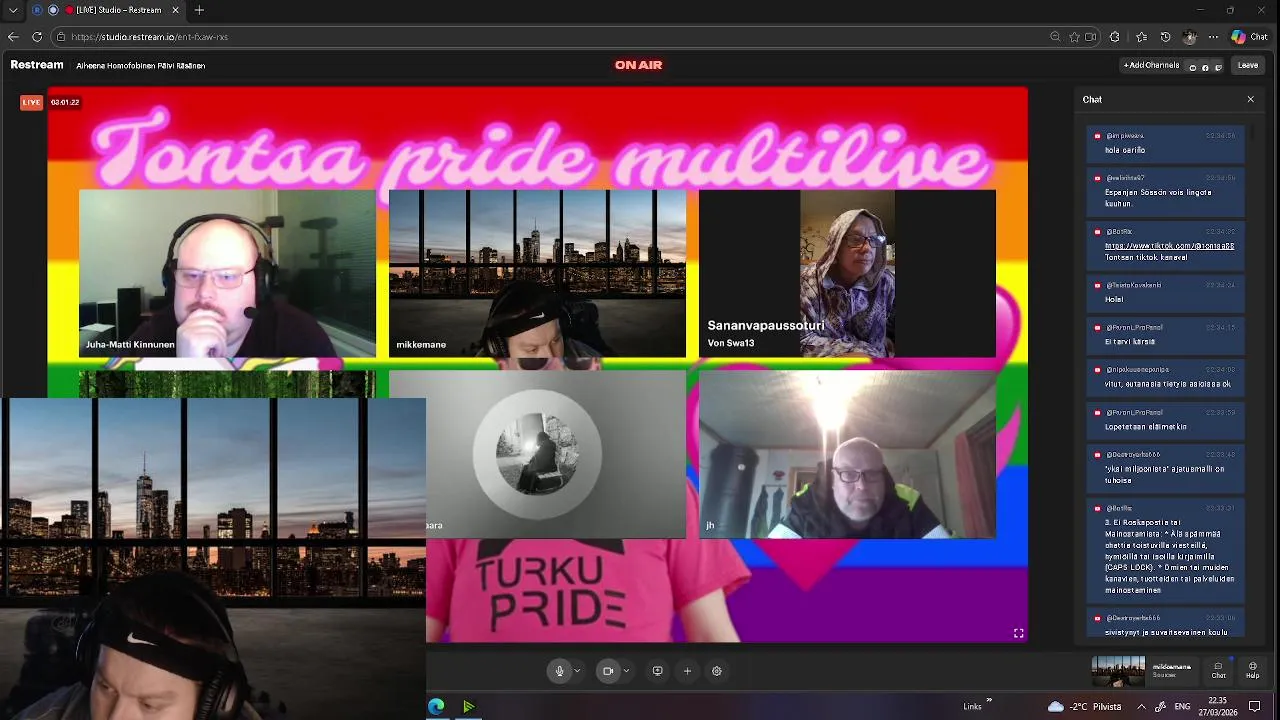Open the tab actions dropdown arrow
Screen dimensions: 1280x720
pyautogui.click(x=13, y=10)
